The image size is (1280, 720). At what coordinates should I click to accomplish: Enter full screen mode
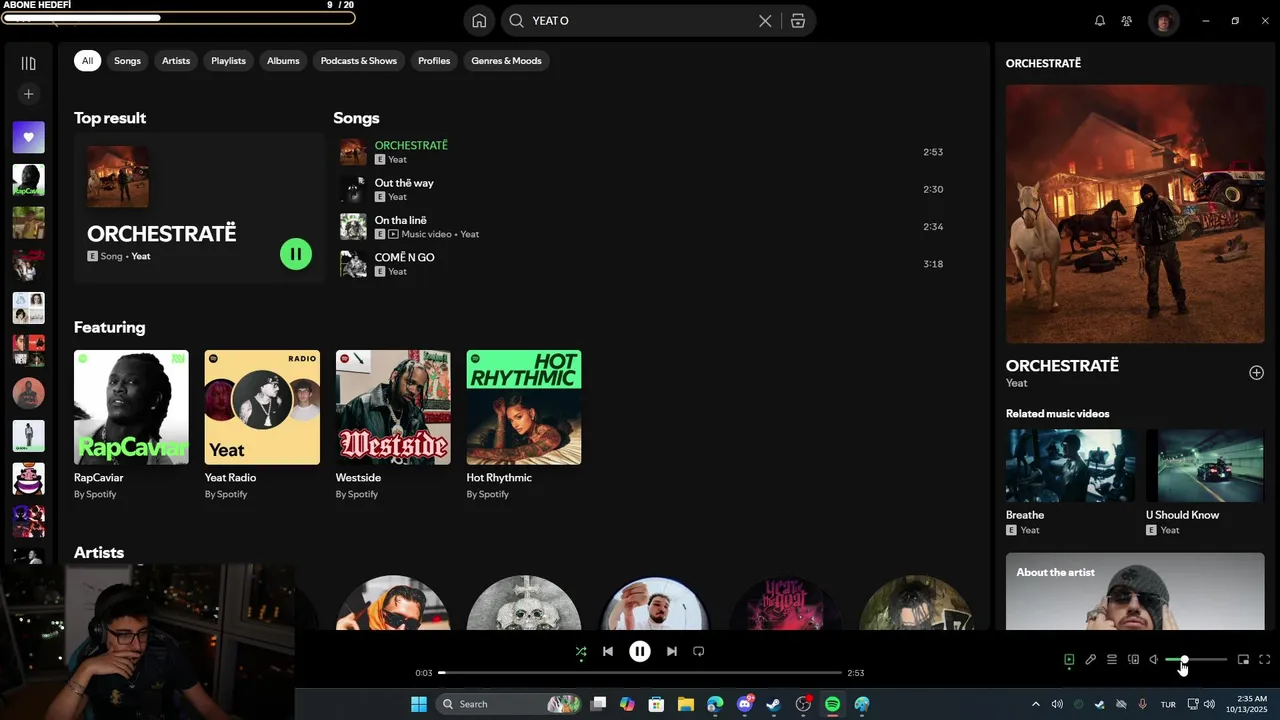(1265, 660)
